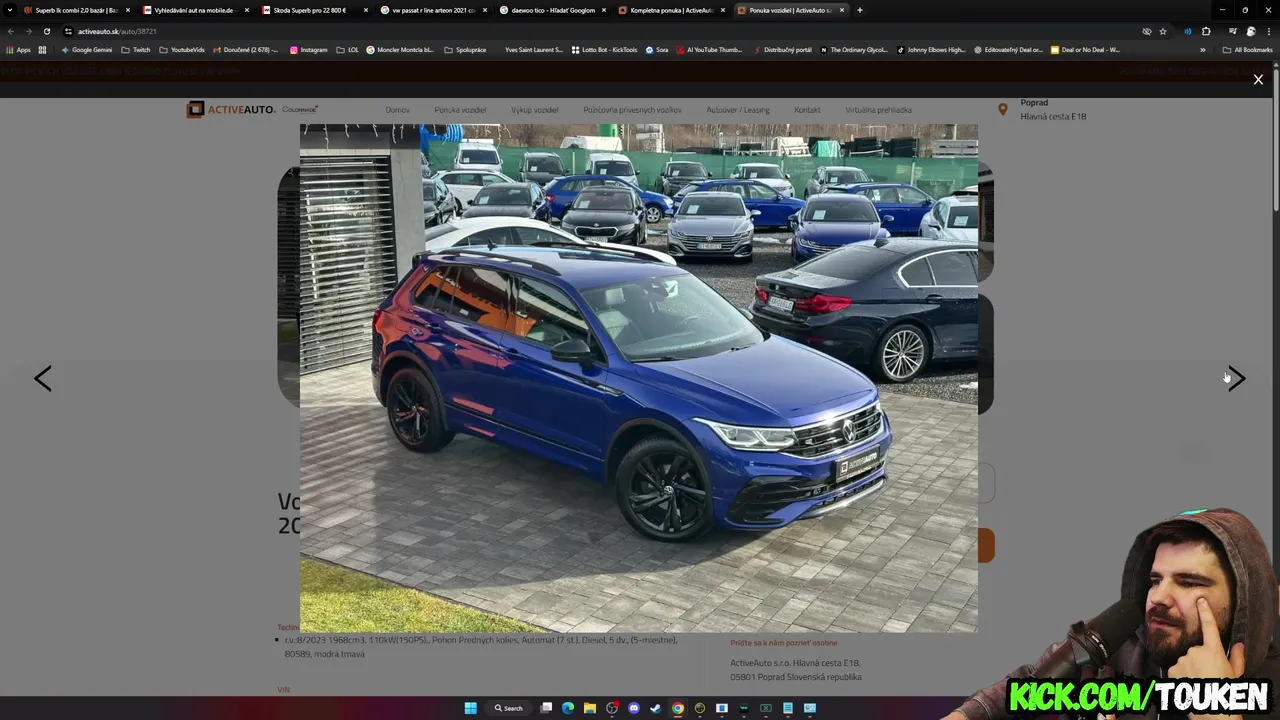This screenshot has height=720, width=1280.
Task: Open Steam from taskbar
Action: click(x=656, y=708)
